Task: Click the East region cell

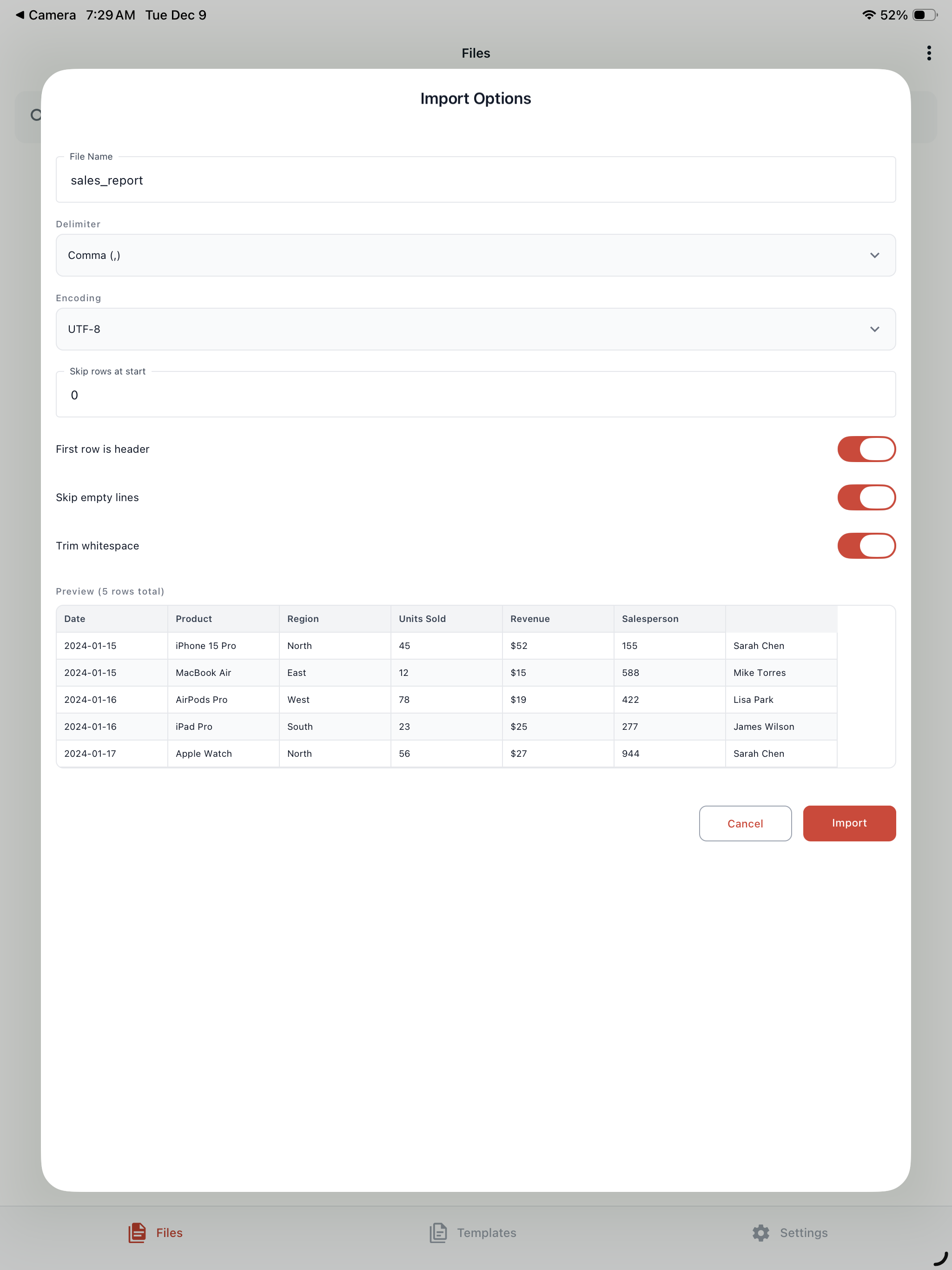Action: [335, 672]
